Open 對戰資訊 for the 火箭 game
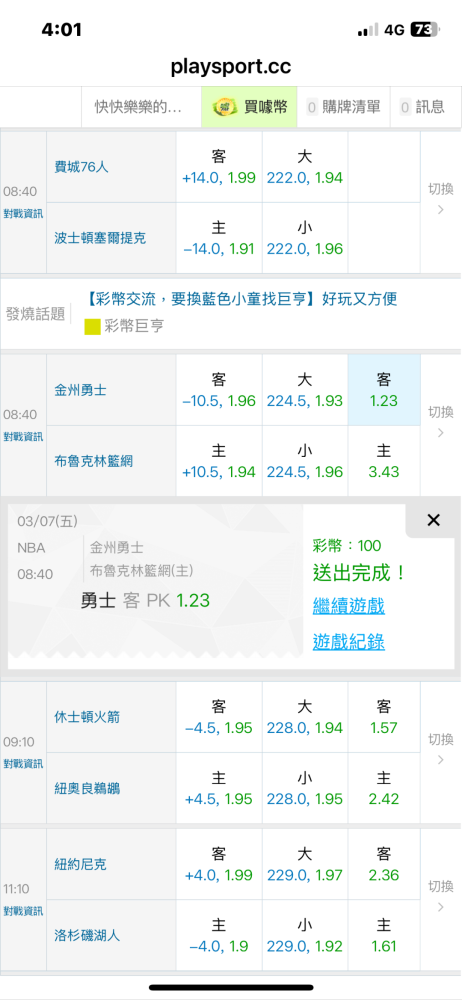The width and height of the screenshot is (462, 1000). [23, 764]
